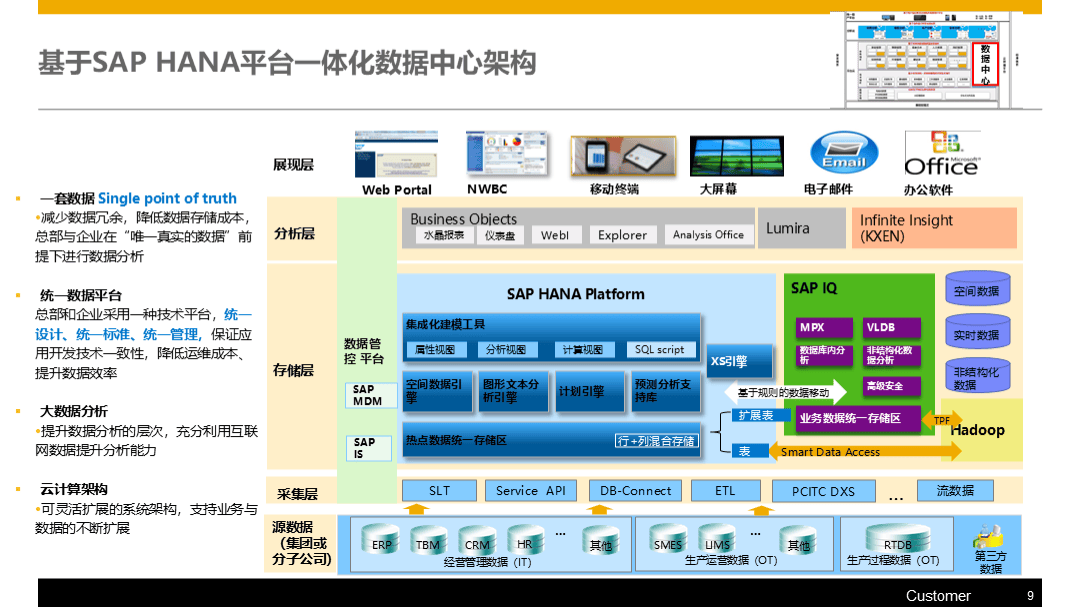Click the Explorer box
This screenshot has height=607, width=1080.
pos(623,235)
